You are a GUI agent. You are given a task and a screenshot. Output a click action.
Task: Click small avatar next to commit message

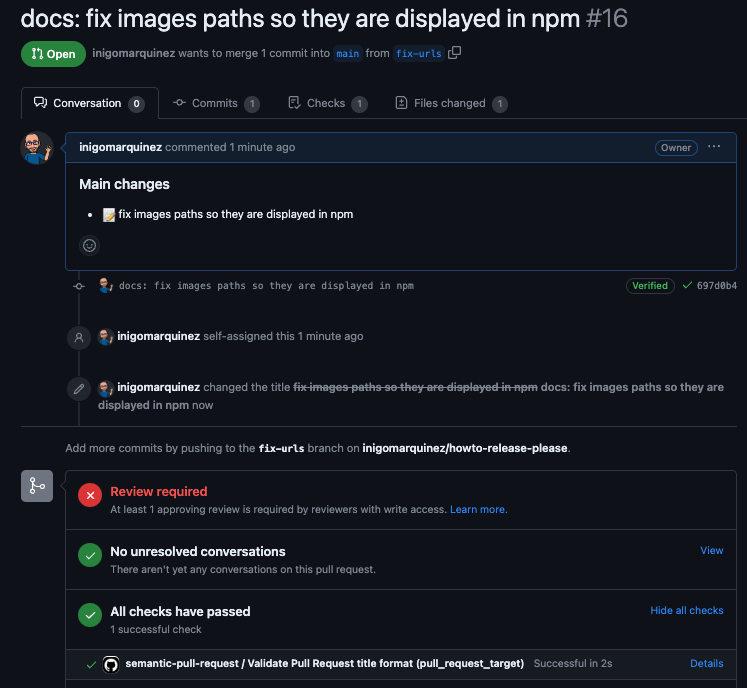click(105, 285)
